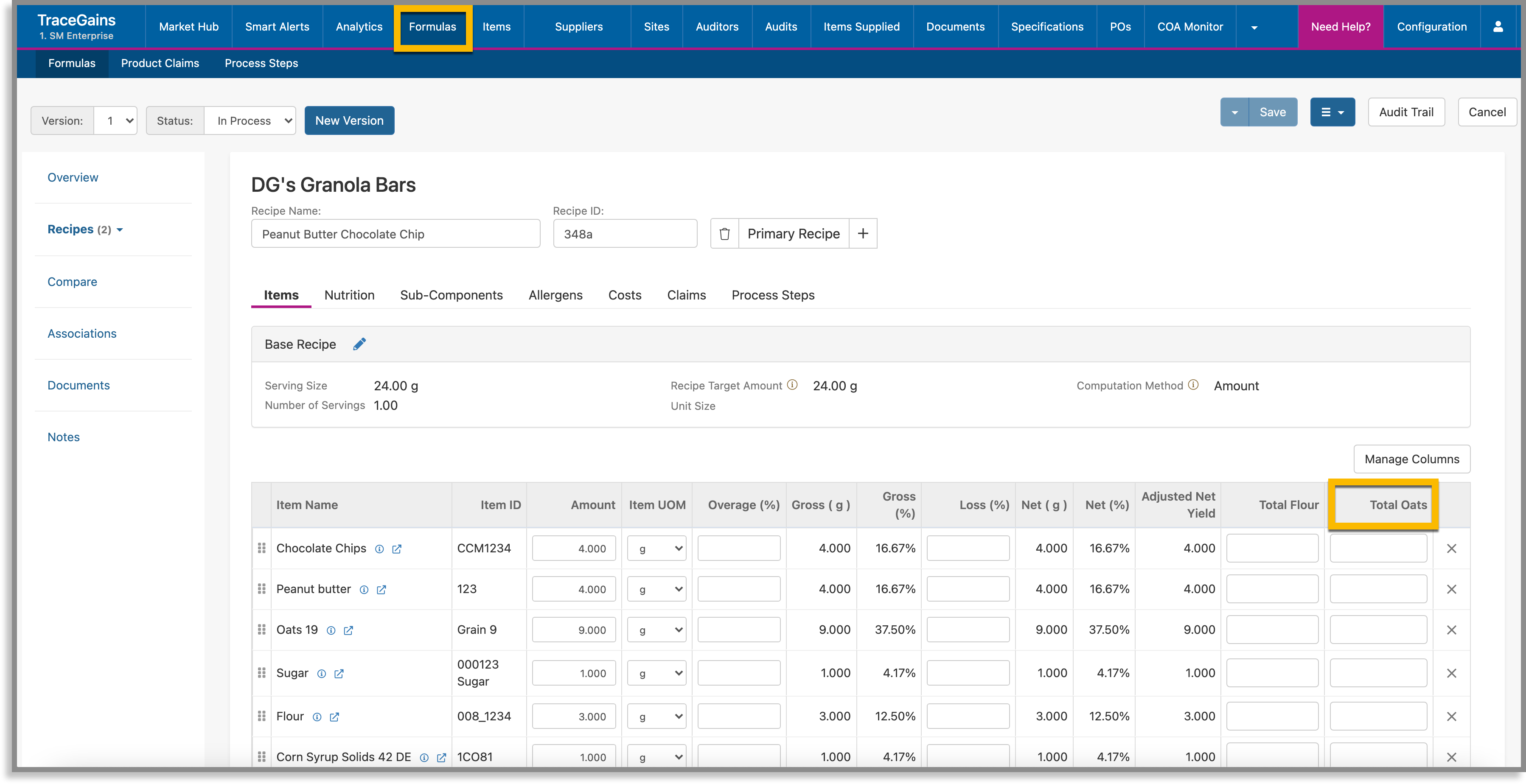Viewport: 1526px width, 784px height.
Task: Change the Peanut butter item UOM
Action: pos(656,590)
